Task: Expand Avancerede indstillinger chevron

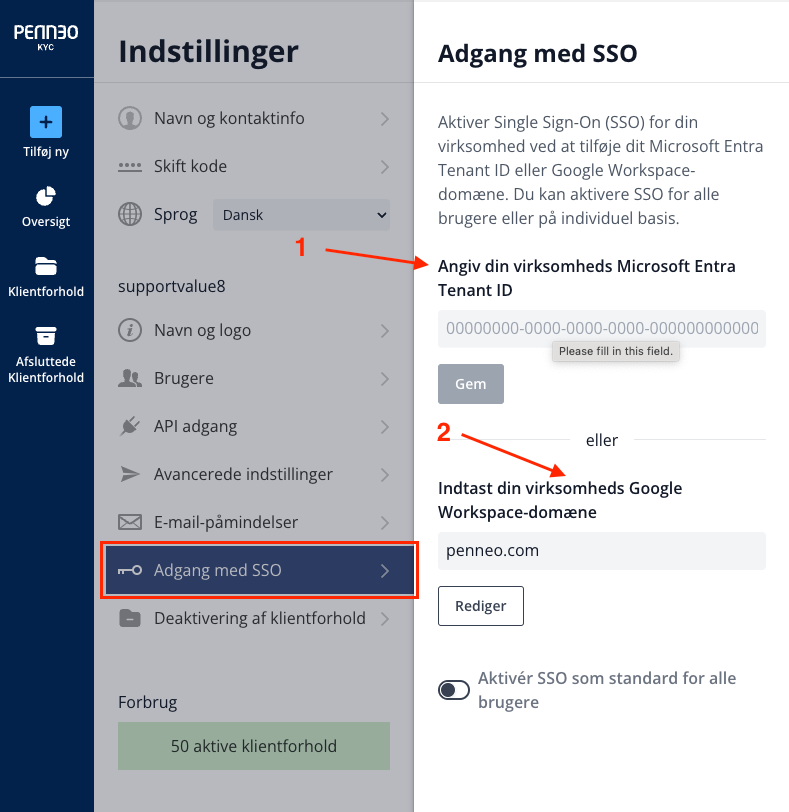Action: tap(385, 475)
